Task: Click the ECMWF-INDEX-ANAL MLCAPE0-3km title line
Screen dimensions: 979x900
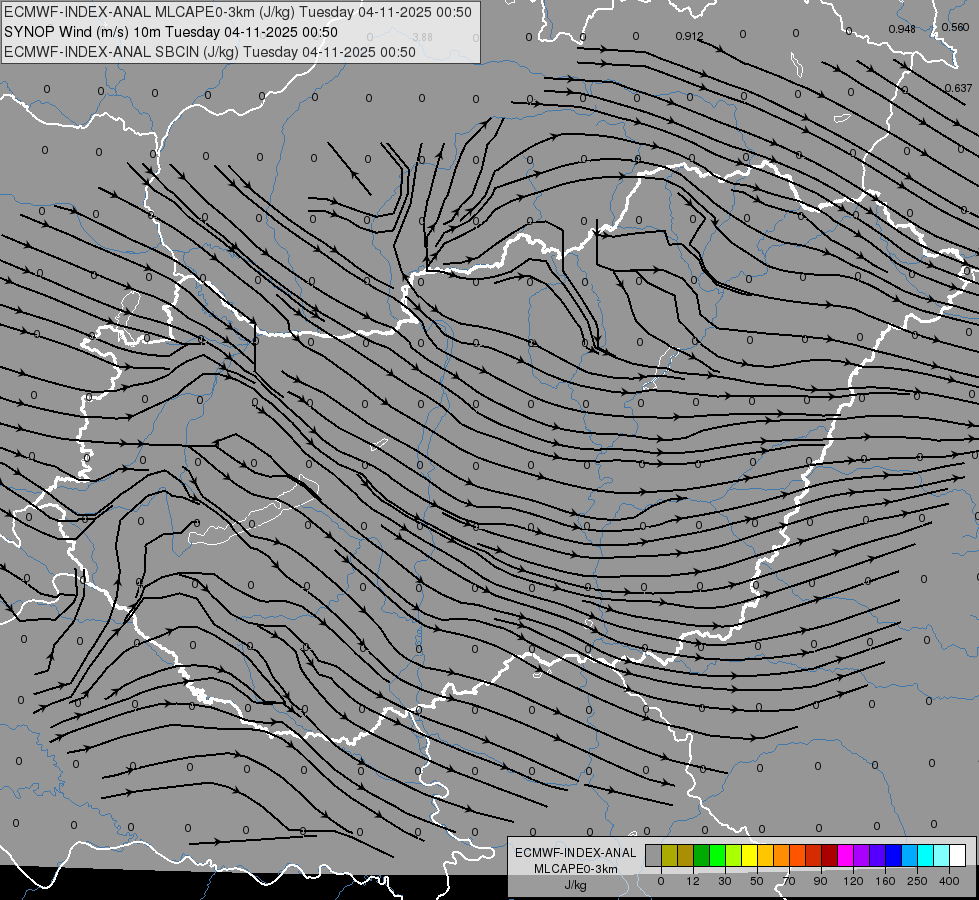Action: coord(237,12)
